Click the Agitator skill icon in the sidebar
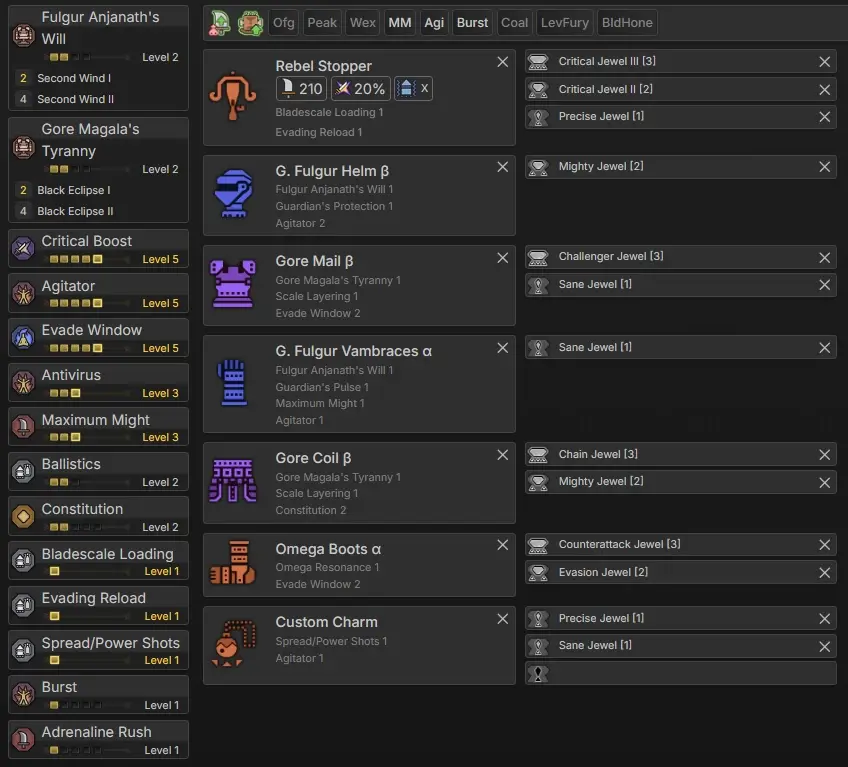This screenshot has width=848, height=767. click(x=25, y=293)
